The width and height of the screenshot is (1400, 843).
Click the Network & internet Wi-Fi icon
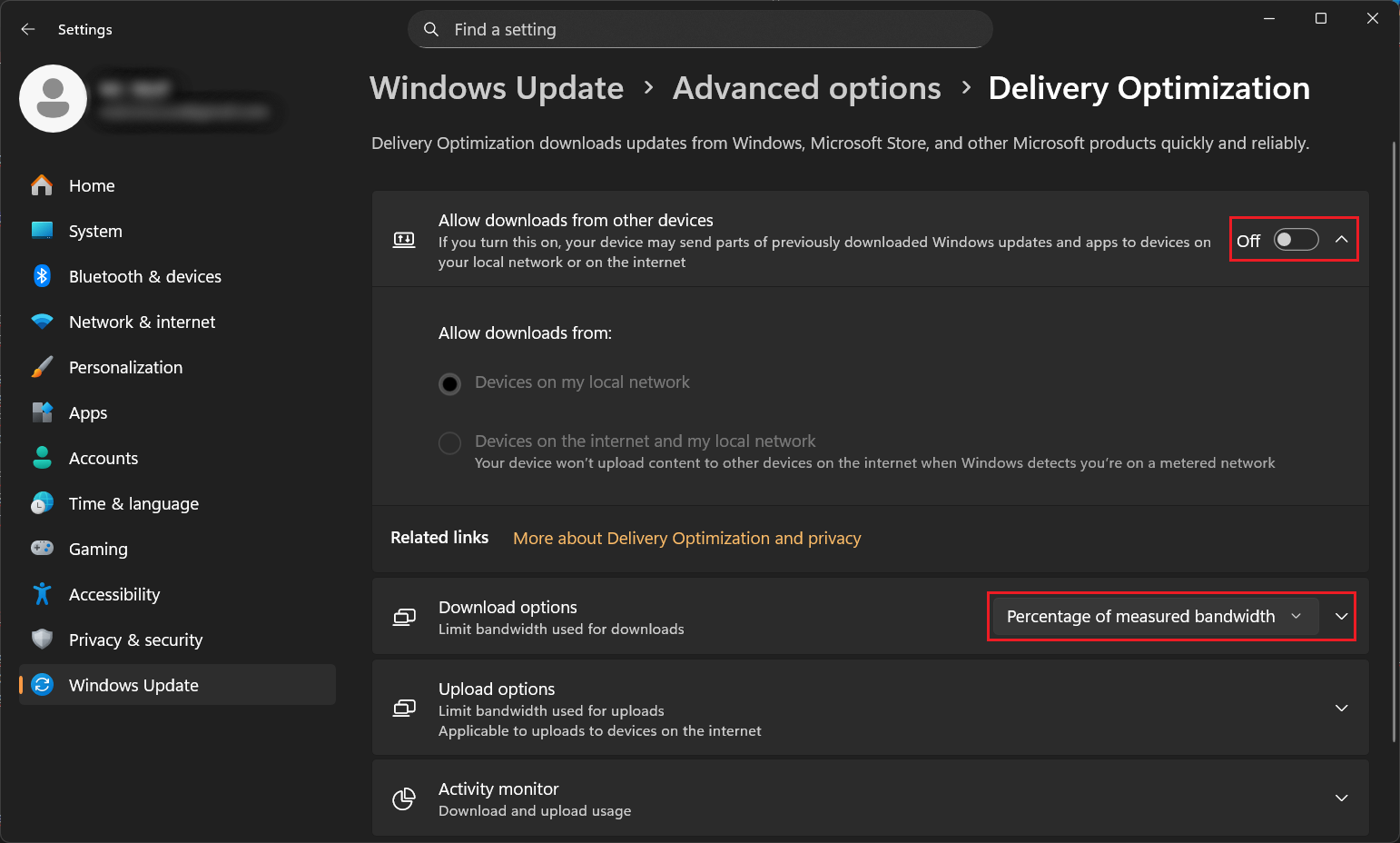pos(42,322)
